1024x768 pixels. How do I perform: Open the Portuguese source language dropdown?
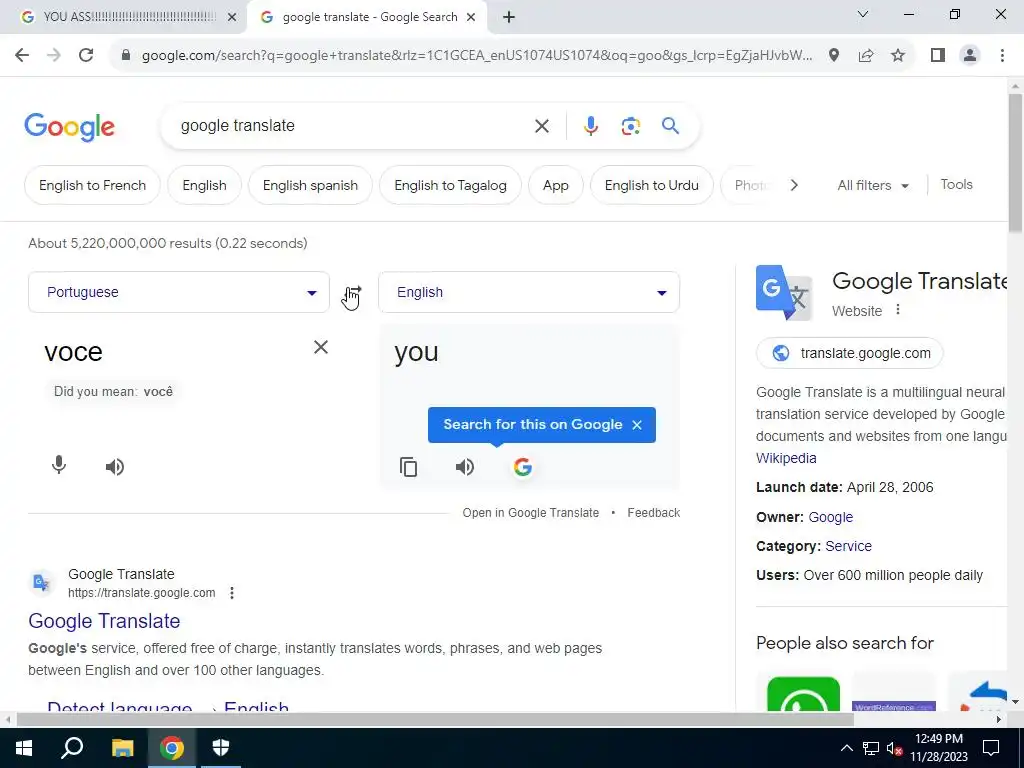click(179, 292)
